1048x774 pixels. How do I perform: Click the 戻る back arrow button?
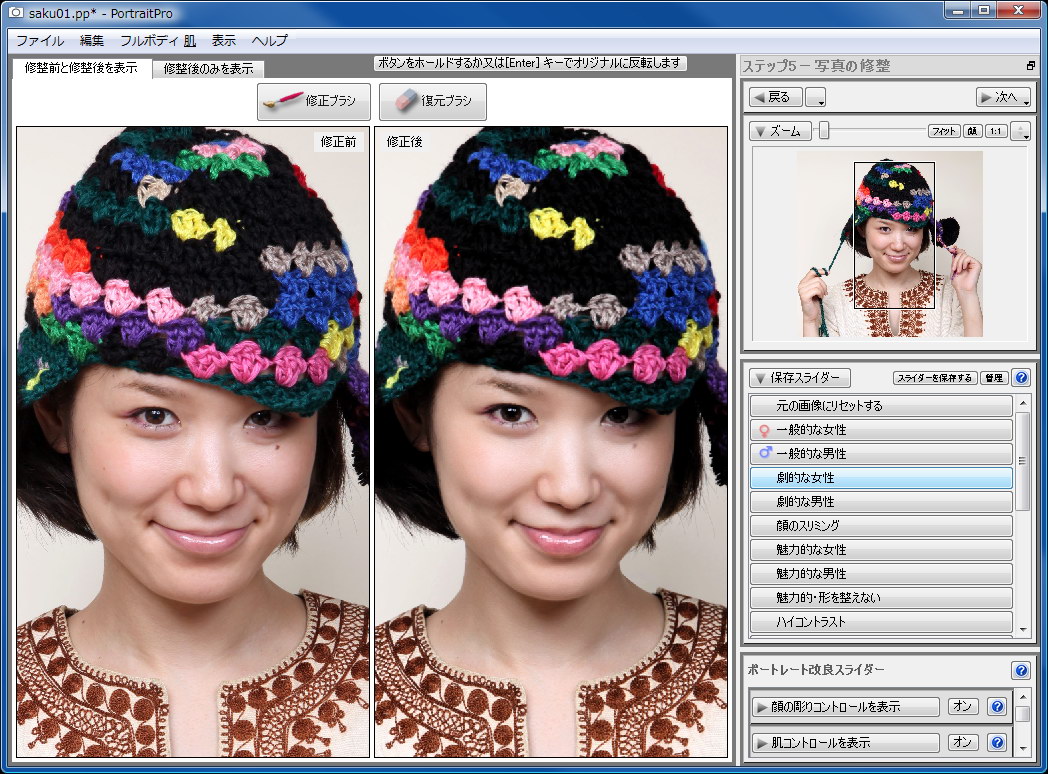point(775,98)
